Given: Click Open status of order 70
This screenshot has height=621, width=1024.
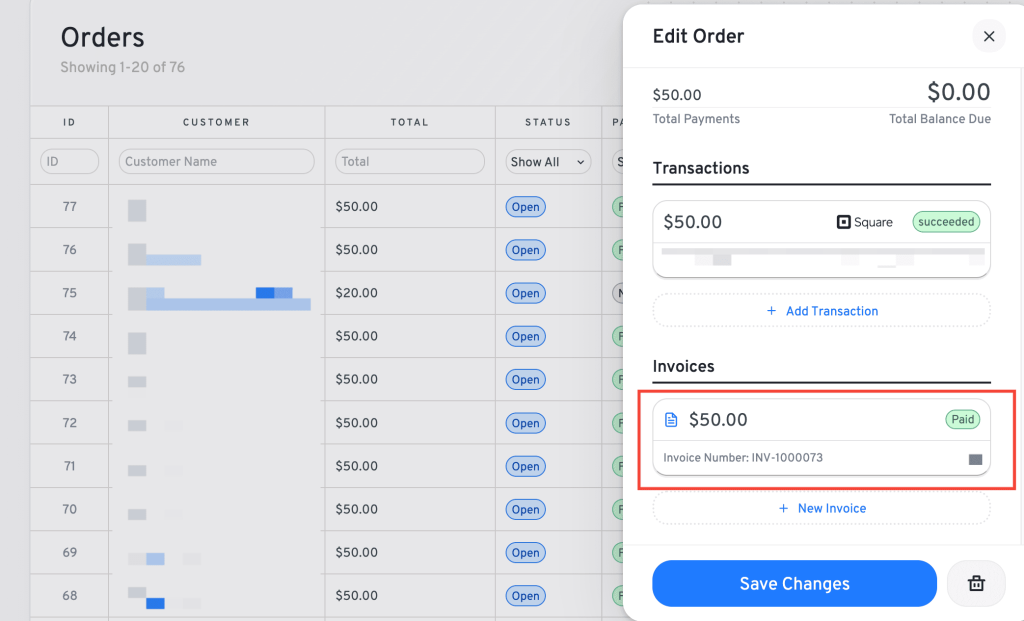Looking at the screenshot, I should pyautogui.click(x=525, y=509).
